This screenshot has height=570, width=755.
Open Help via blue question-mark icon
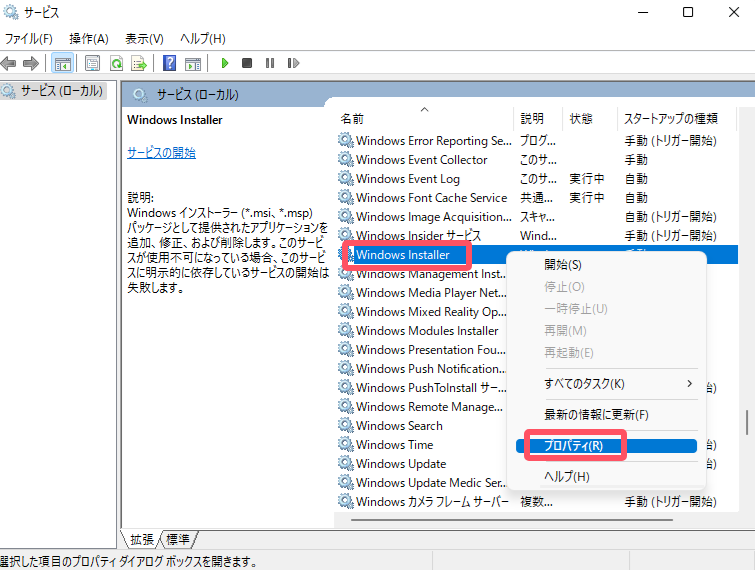(x=169, y=63)
